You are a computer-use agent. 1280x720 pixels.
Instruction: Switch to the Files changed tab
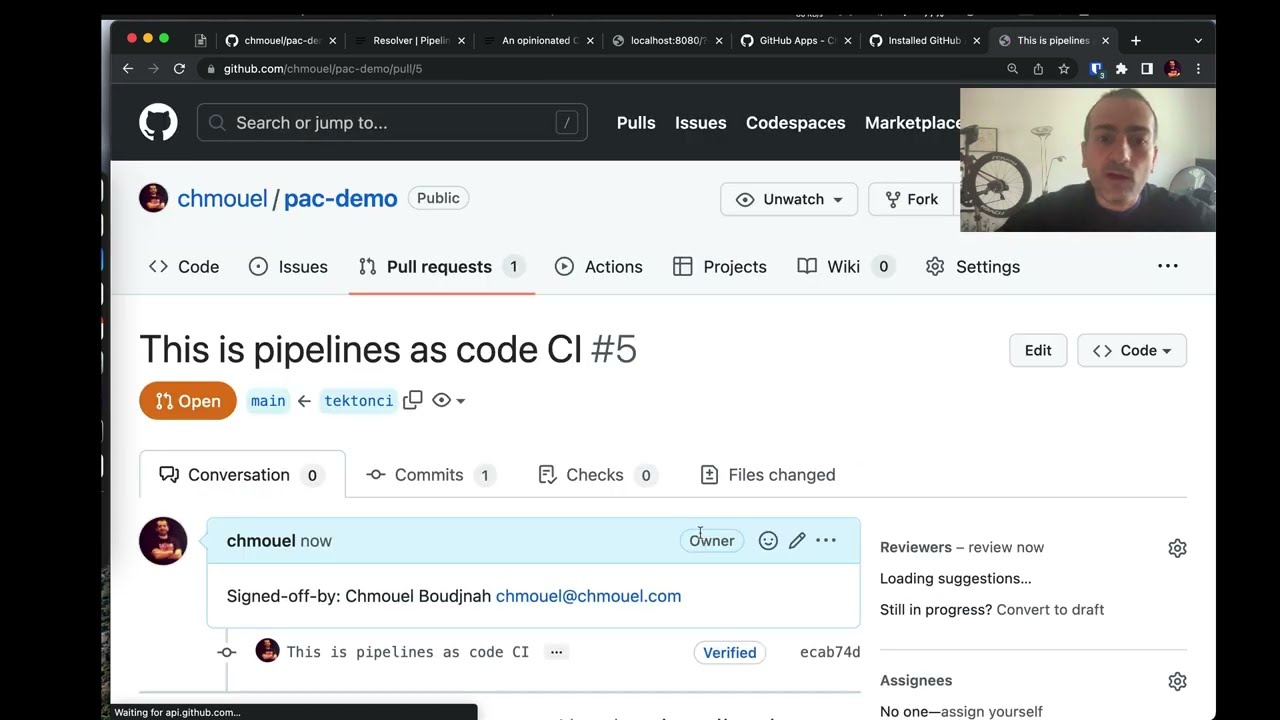[x=768, y=475]
